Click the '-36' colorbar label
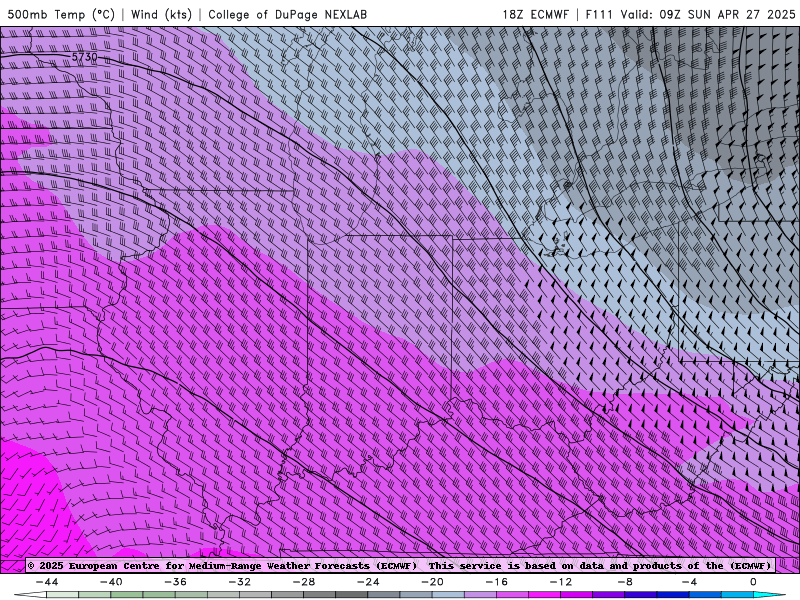This screenshot has height=600, width=800. [x=176, y=582]
